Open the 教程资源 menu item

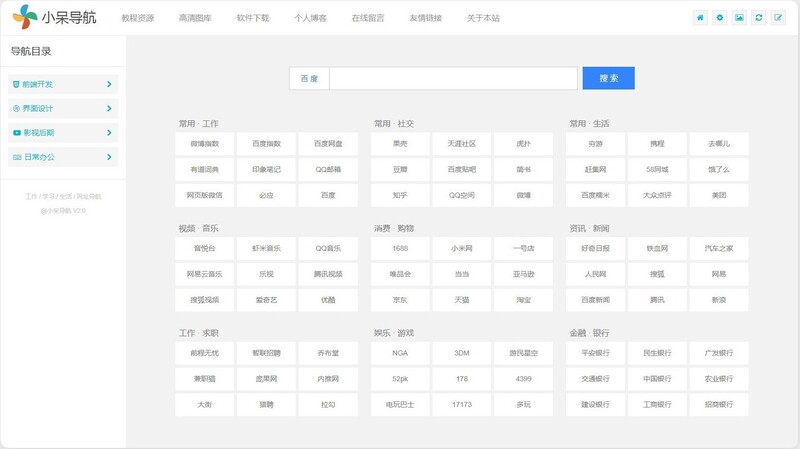138,18
